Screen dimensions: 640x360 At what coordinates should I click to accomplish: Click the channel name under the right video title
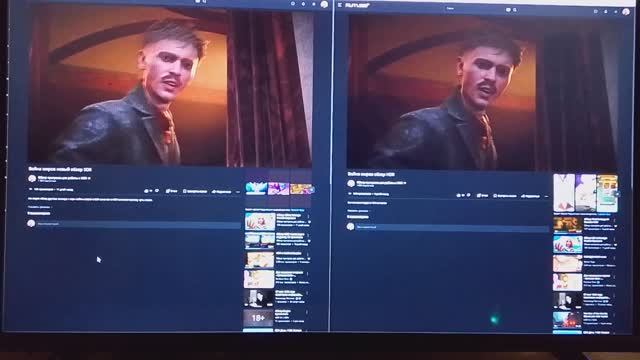click(381, 182)
